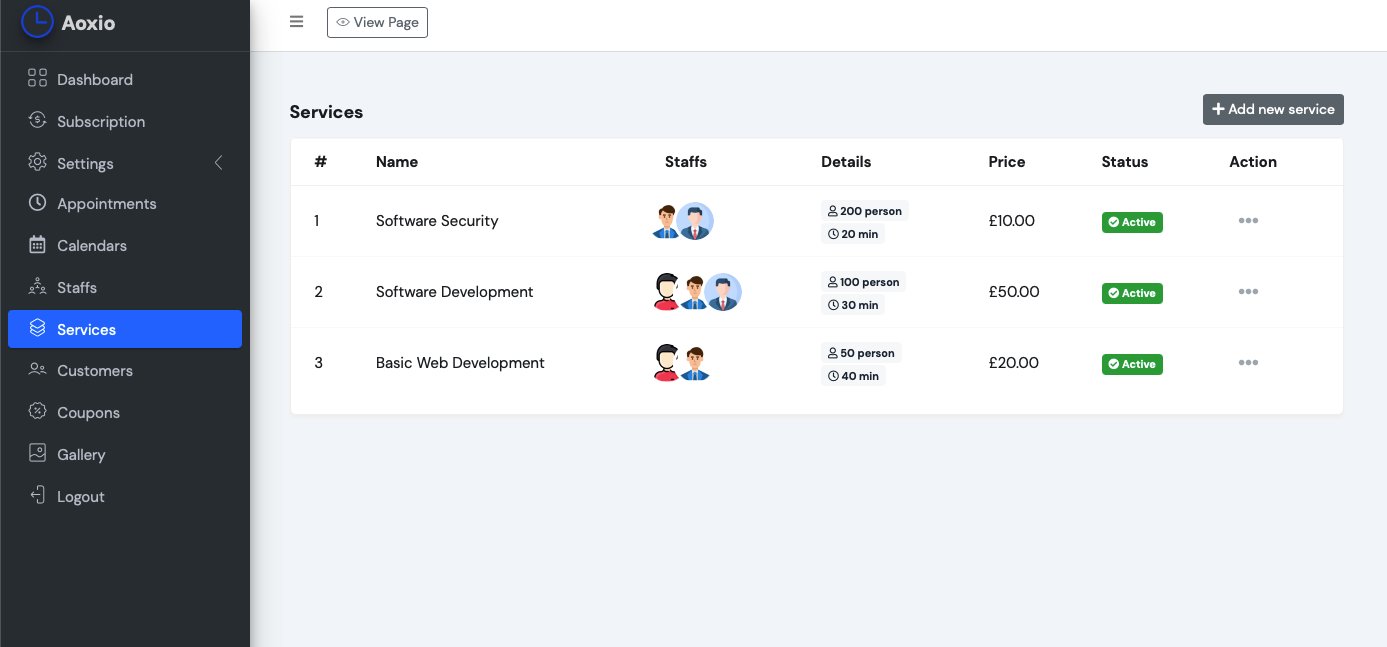The height and width of the screenshot is (647, 1387).
Task: Expand the Settings submenu chevron
Action: (218, 163)
